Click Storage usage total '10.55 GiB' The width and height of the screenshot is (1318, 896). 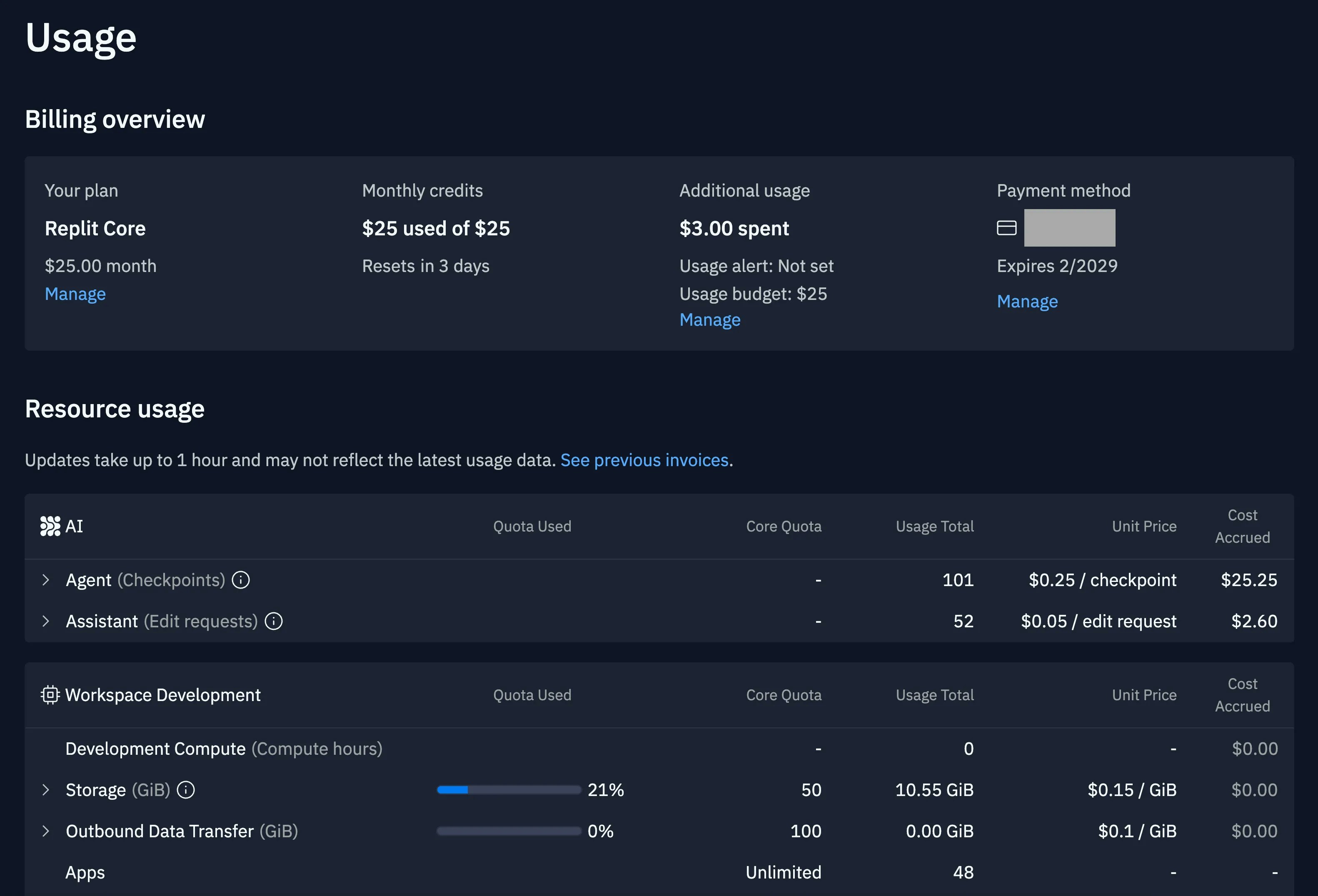(934, 789)
